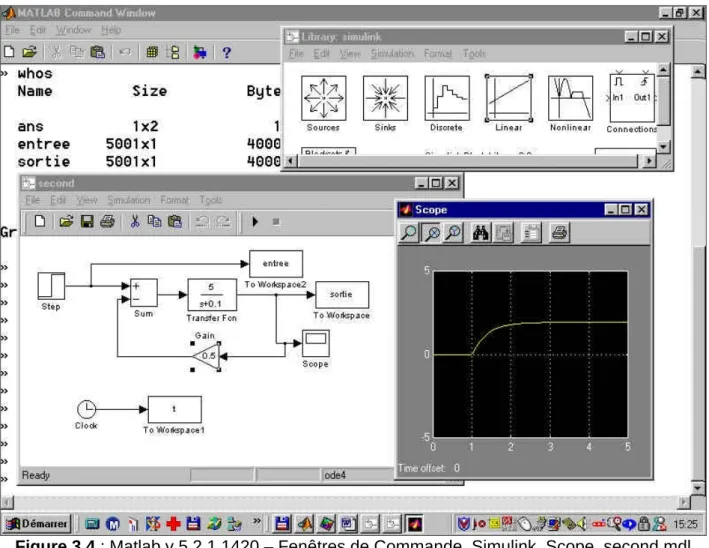Click the Help question mark icon in MATLAB toolbar
The height and width of the screenshot is (548, 709).
click(x=227, y=52)
